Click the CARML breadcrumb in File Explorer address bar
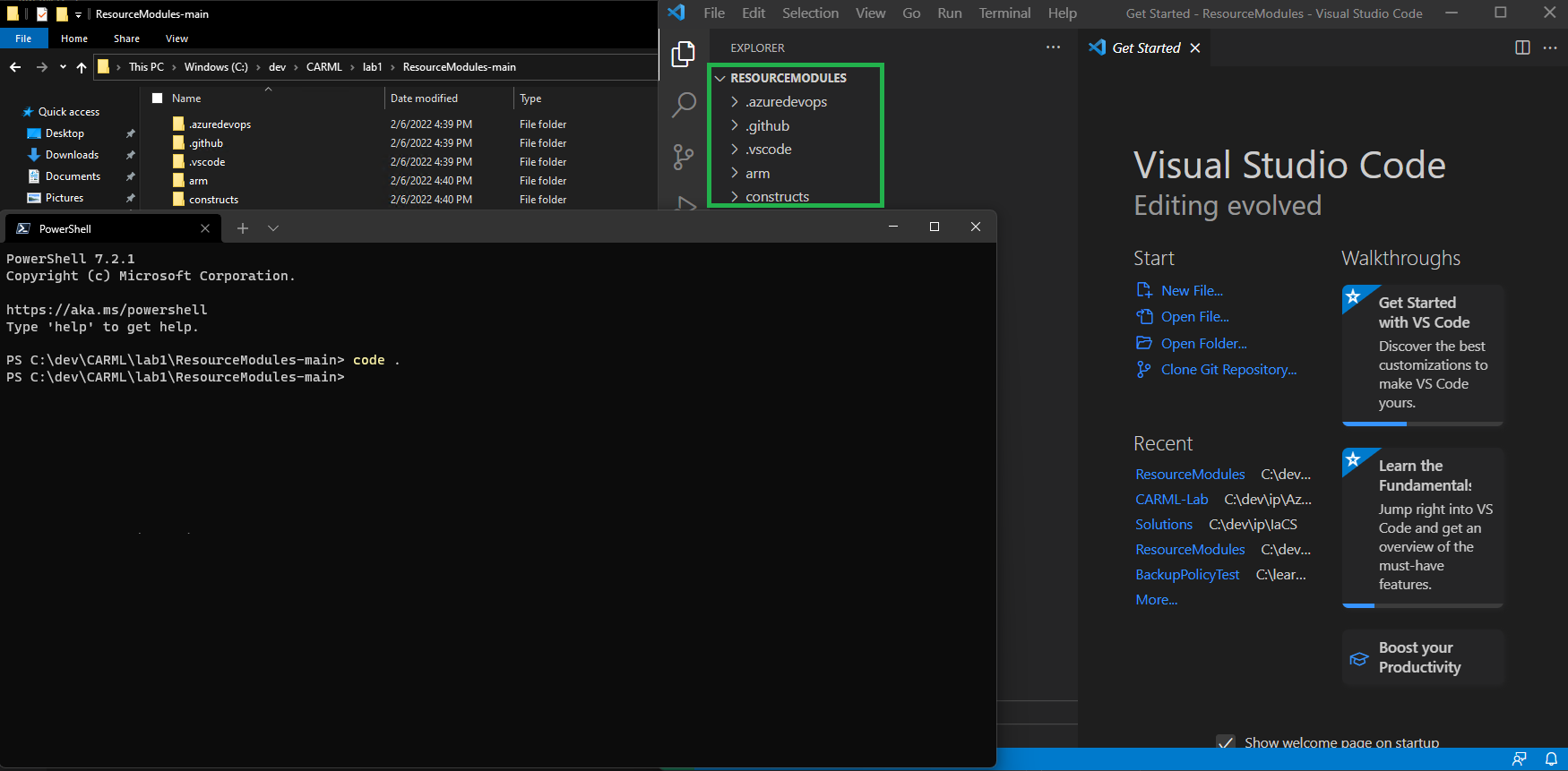The width and height of the screenshot is (1568, 771). 323,67
